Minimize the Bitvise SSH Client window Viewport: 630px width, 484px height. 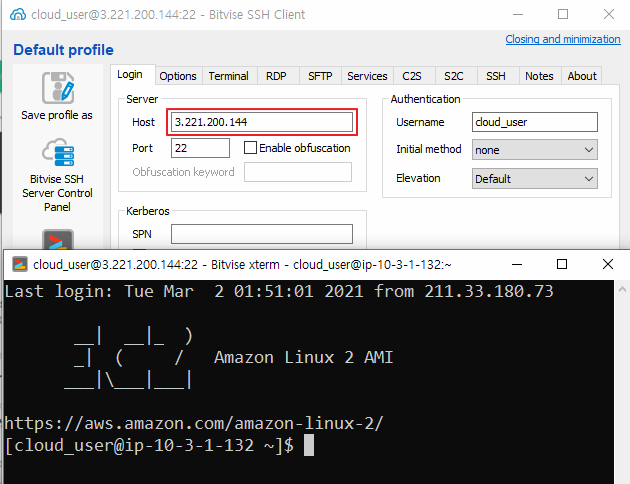(x=518, y=14)
